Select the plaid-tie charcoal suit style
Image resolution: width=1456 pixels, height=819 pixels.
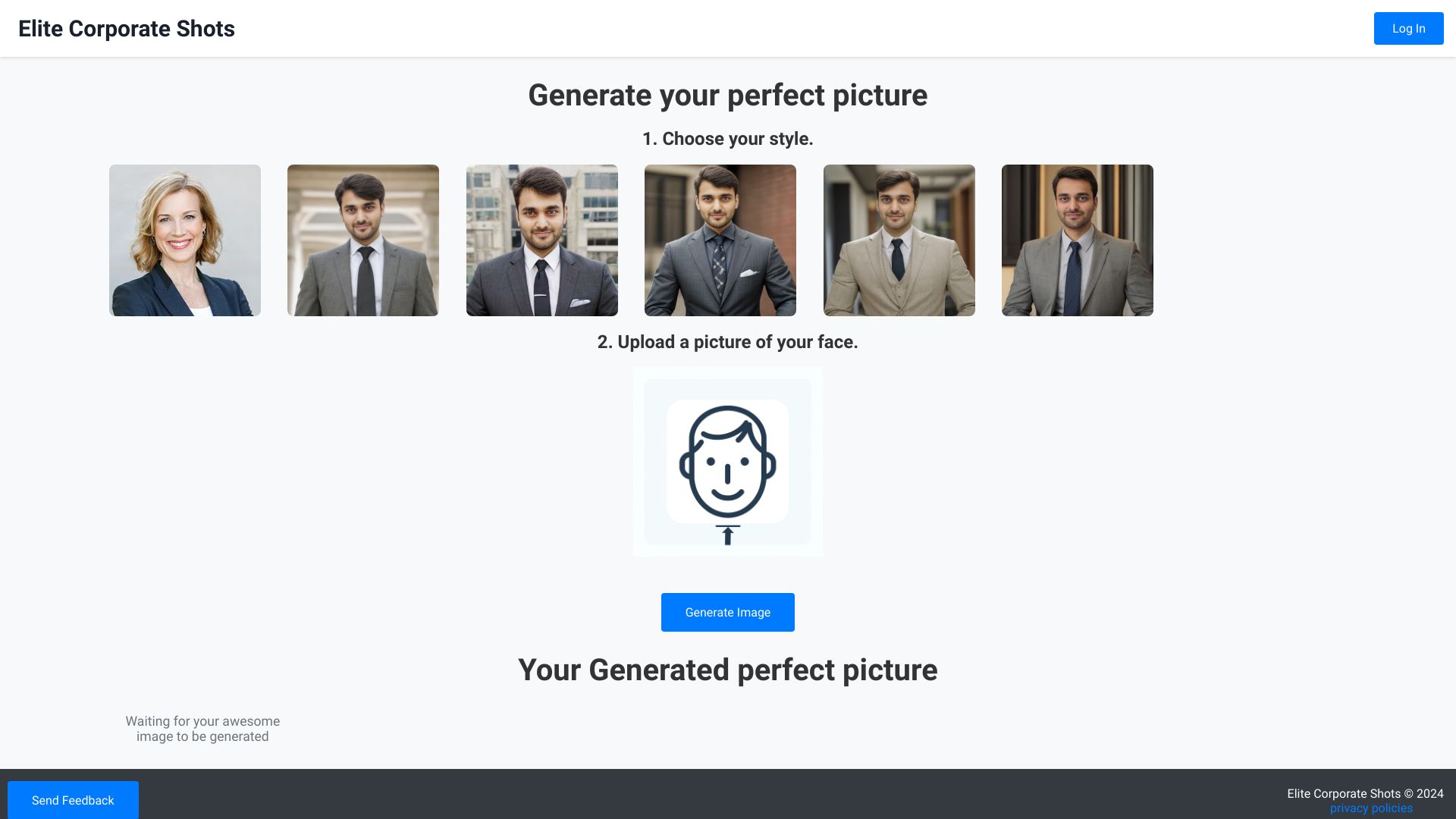click(720, 240)
